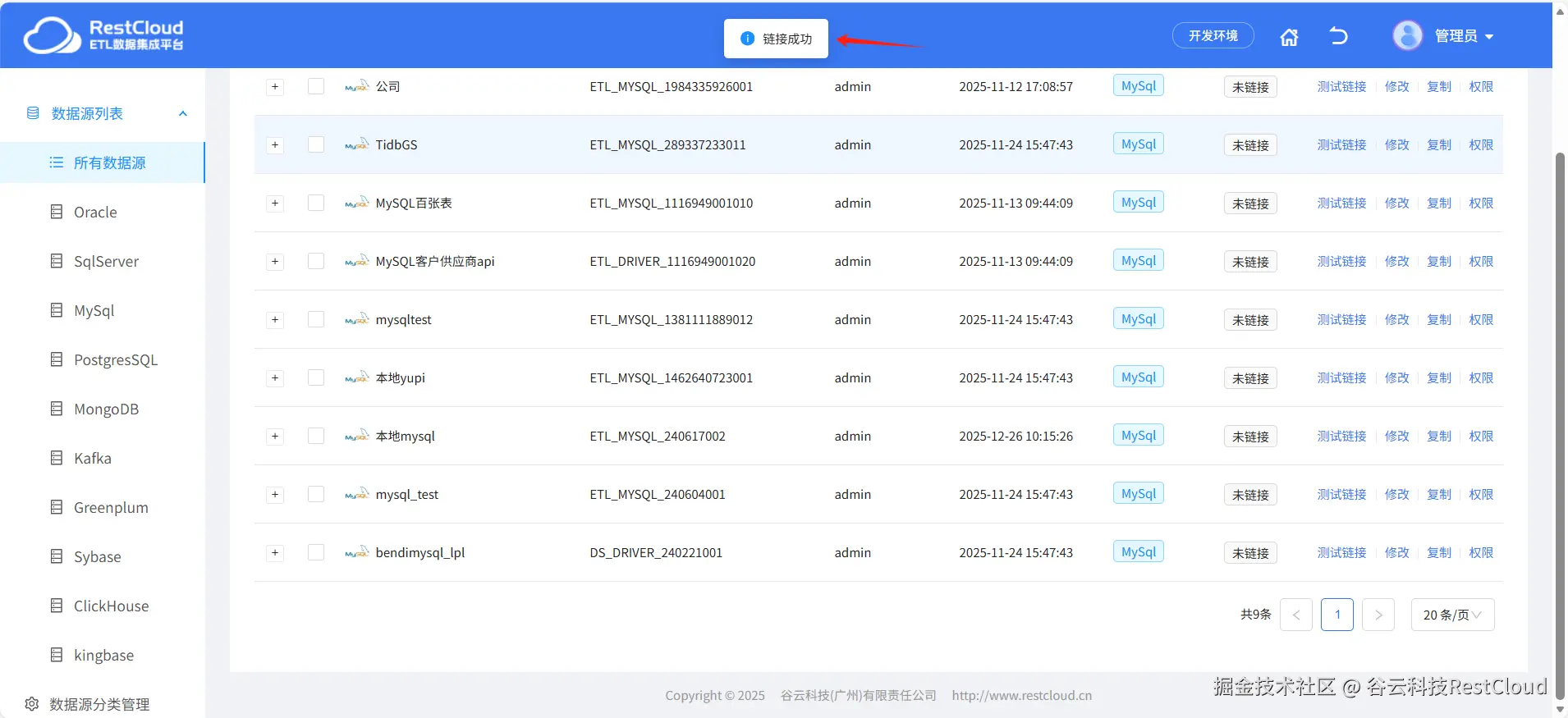Click the 开发环境 button
1568x718 pixels.
tap(1213, 35)
